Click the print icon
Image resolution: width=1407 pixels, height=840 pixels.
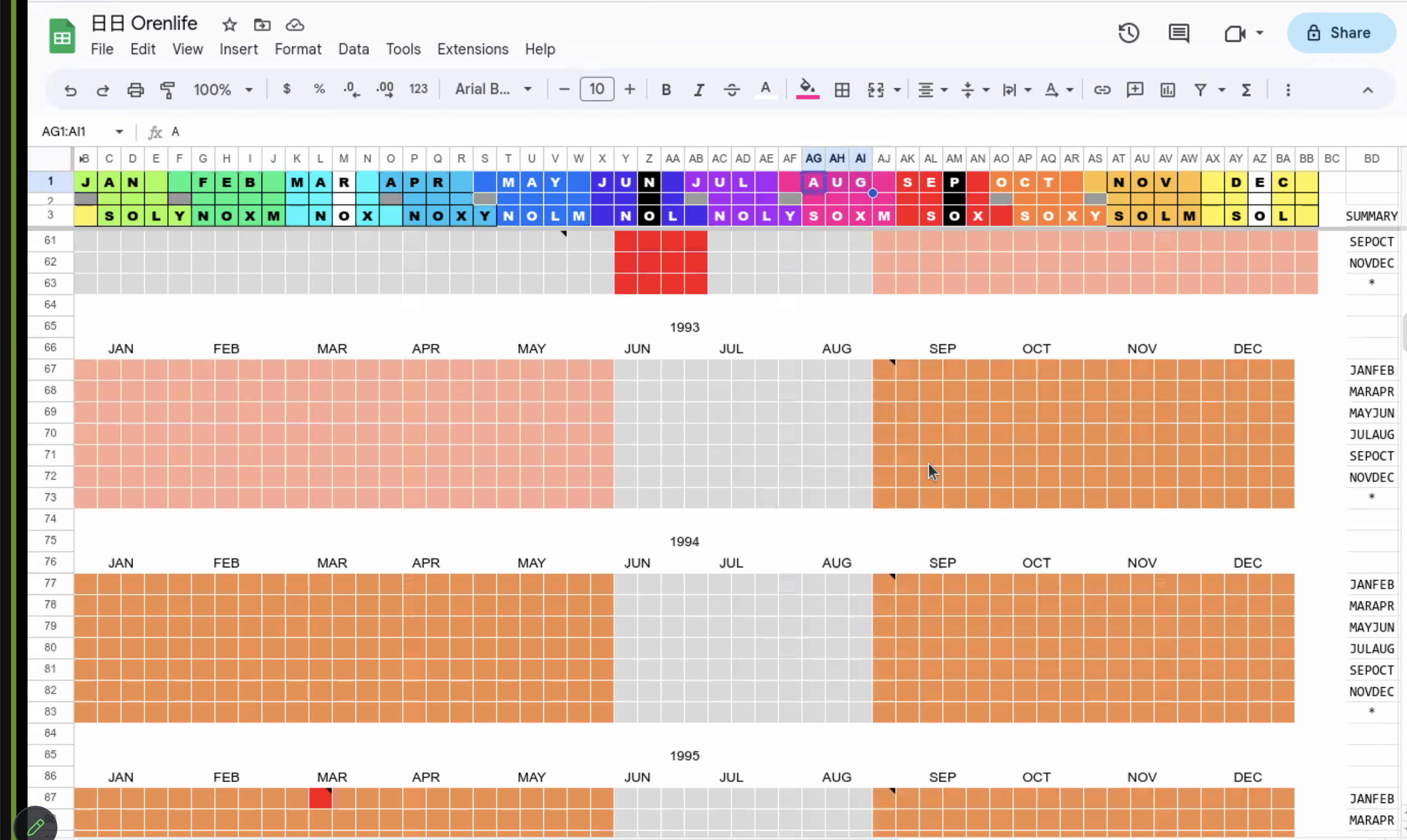coord(135,89)
